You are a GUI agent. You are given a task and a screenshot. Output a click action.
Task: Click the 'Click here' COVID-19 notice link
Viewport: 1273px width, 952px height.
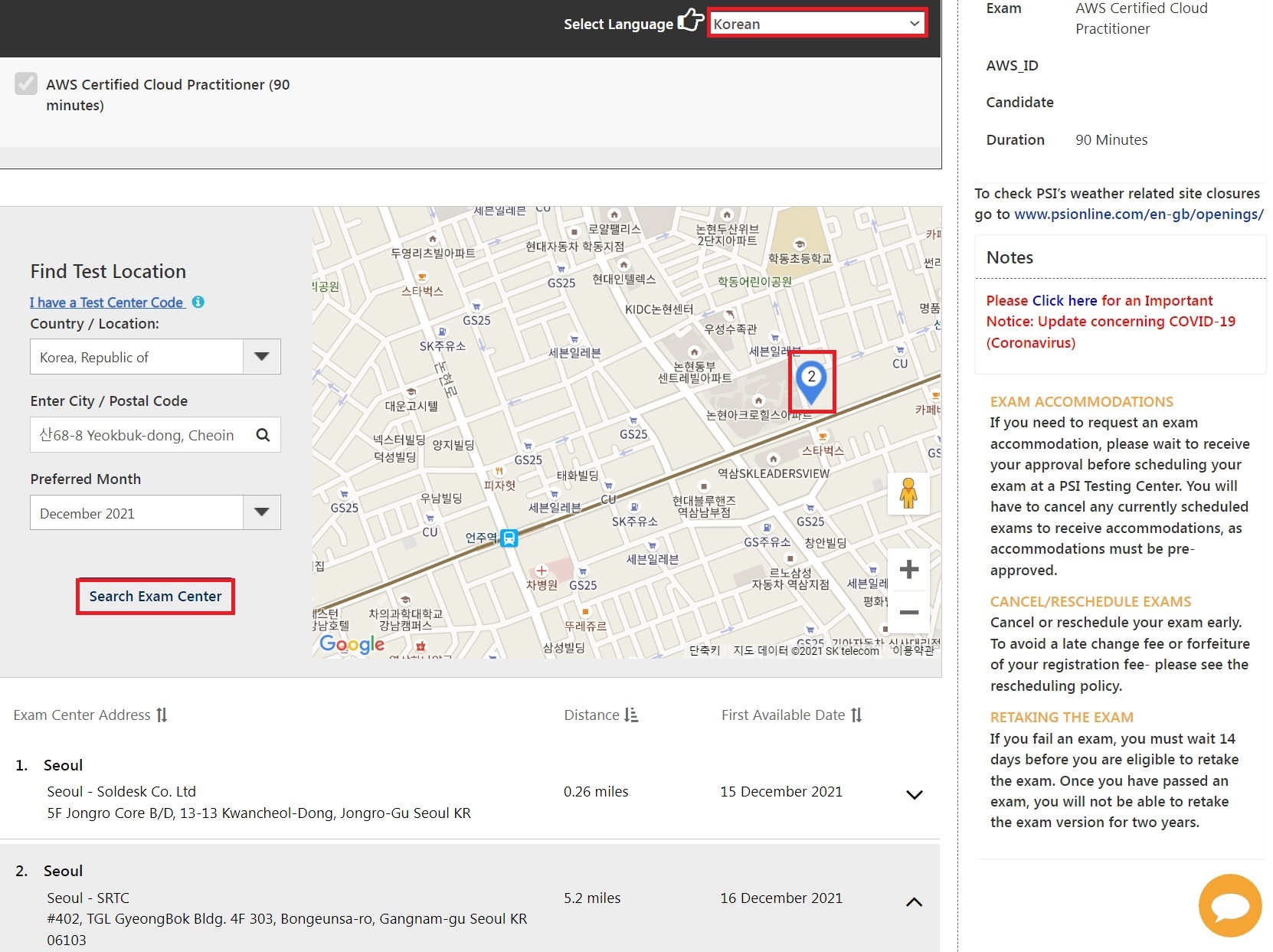1065,301
